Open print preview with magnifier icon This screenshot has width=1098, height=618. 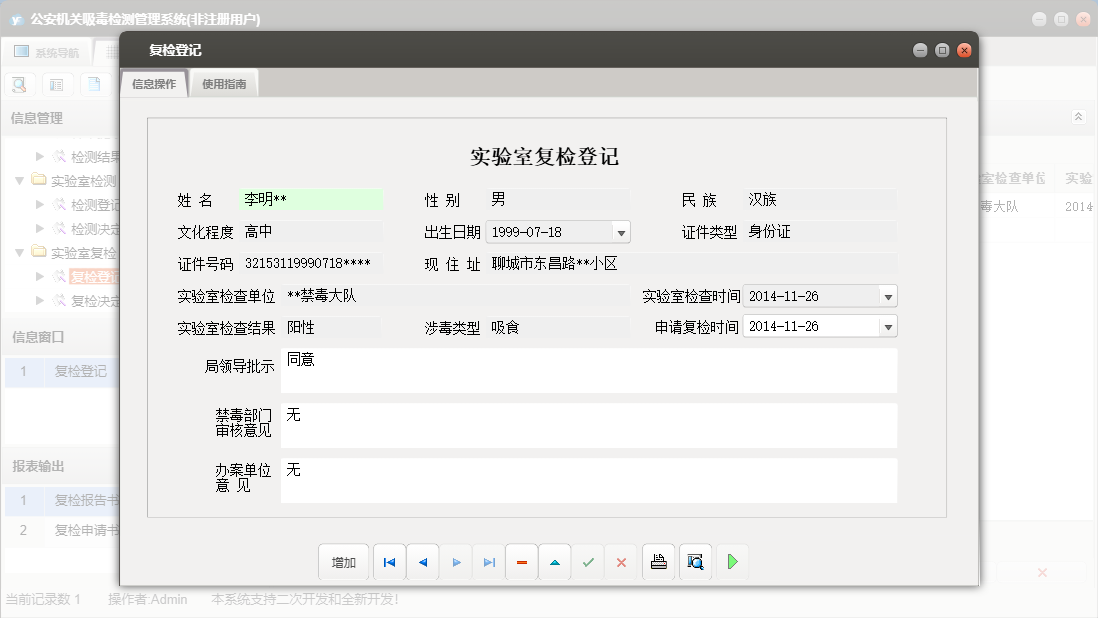click(695, 562)
